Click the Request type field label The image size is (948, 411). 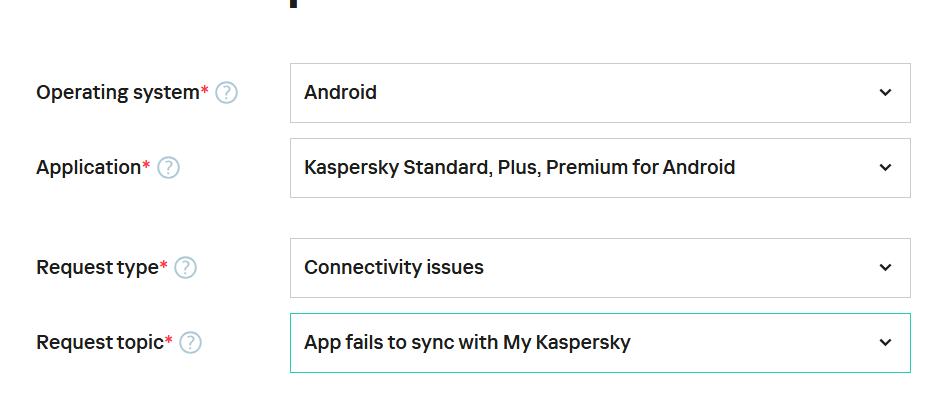point(96,268)
